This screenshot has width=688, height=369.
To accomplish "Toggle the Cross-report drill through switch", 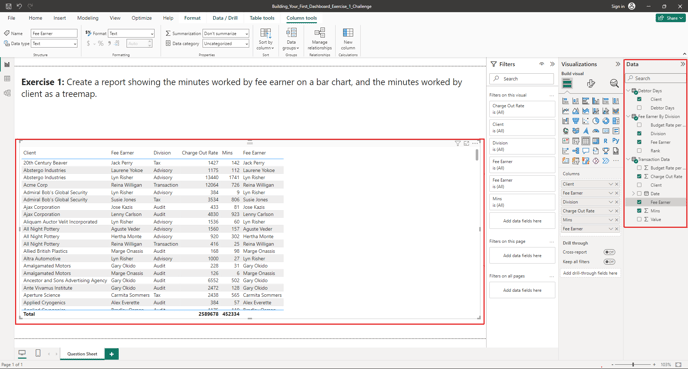I will pos(609,252).
